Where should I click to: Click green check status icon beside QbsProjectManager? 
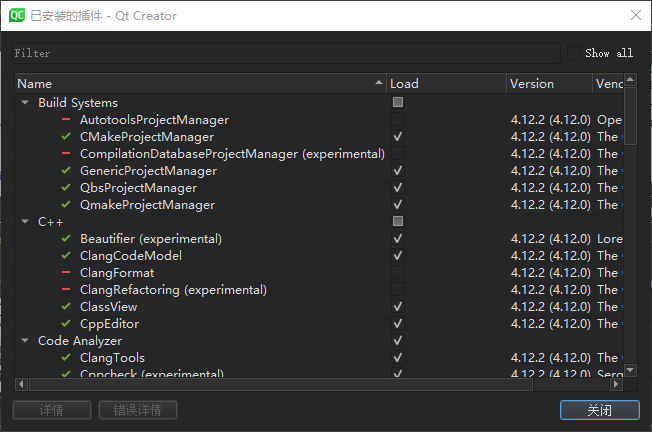[x=66, y=188]
